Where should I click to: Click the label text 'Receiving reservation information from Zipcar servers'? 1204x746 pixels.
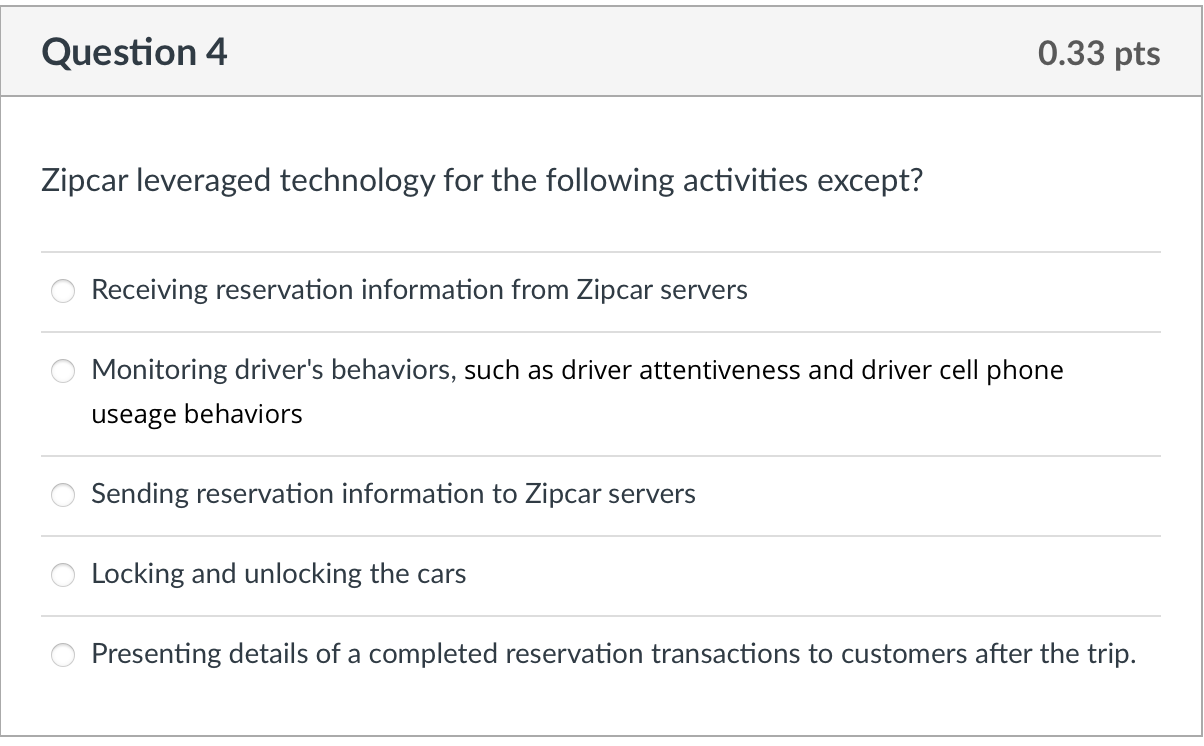[x=419, y=291]
